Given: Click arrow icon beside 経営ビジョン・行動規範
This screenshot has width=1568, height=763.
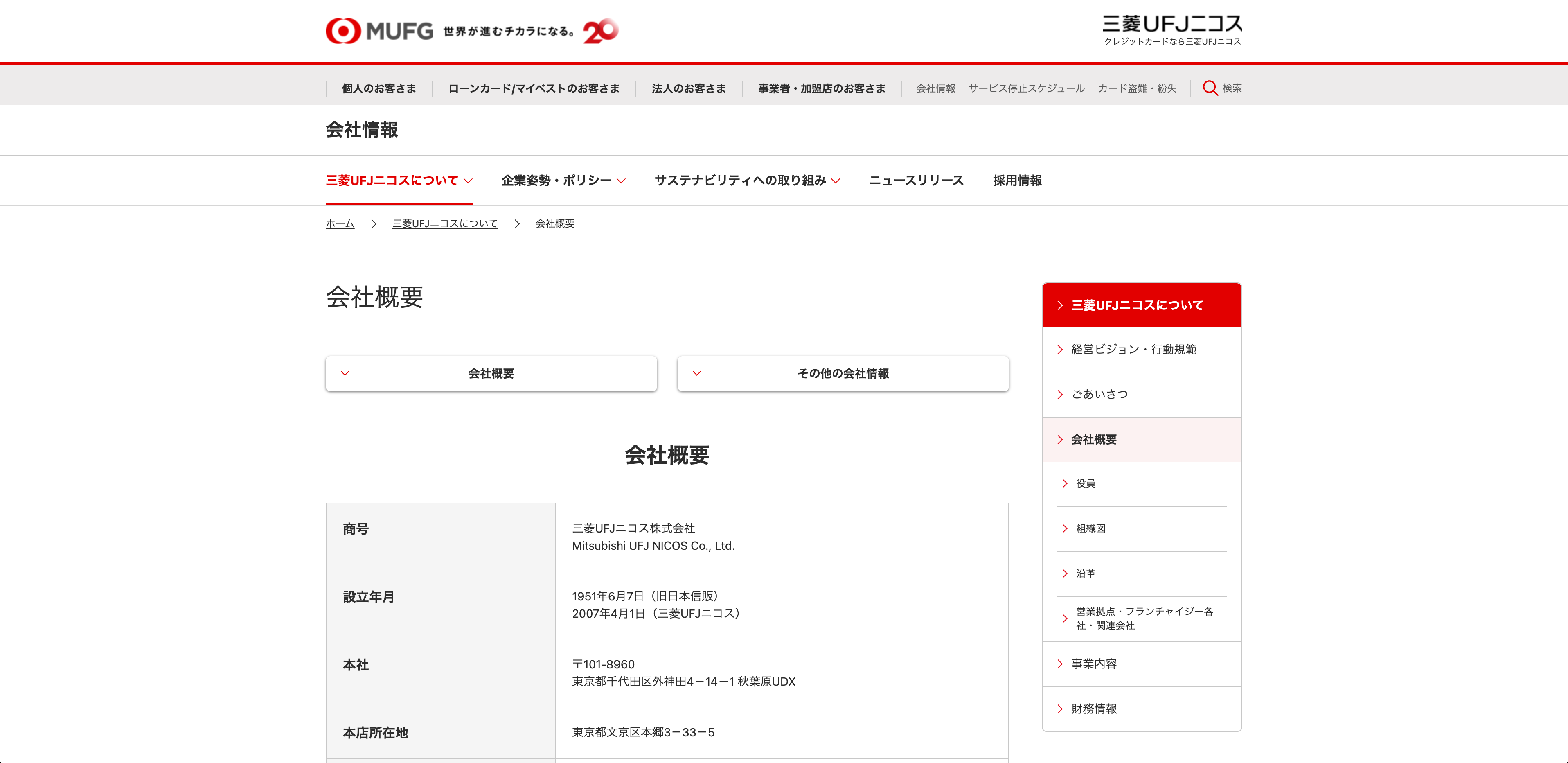Looking at the screenshot, I should coord(1060,350).
